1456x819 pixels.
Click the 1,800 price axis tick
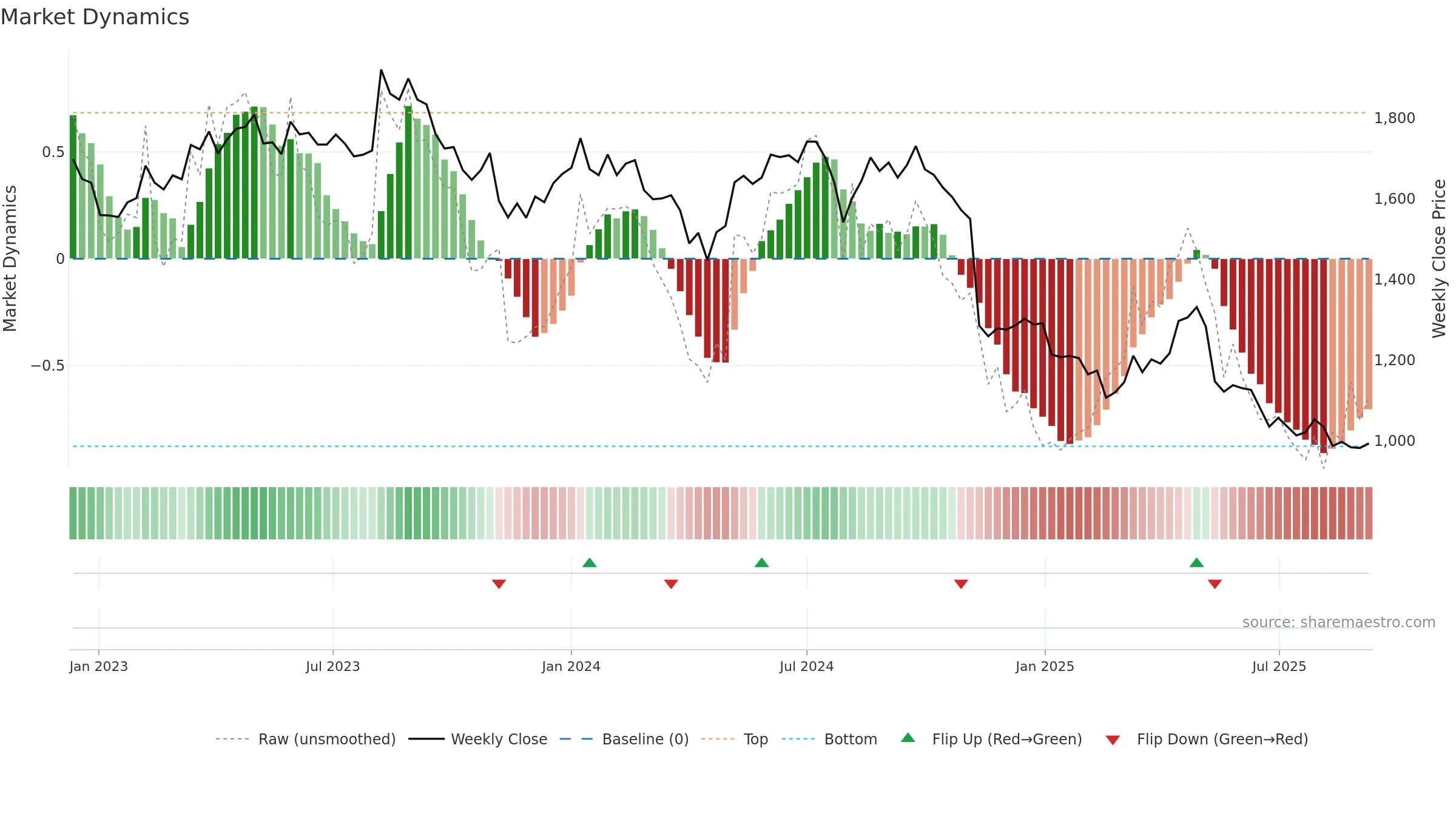1395,118
